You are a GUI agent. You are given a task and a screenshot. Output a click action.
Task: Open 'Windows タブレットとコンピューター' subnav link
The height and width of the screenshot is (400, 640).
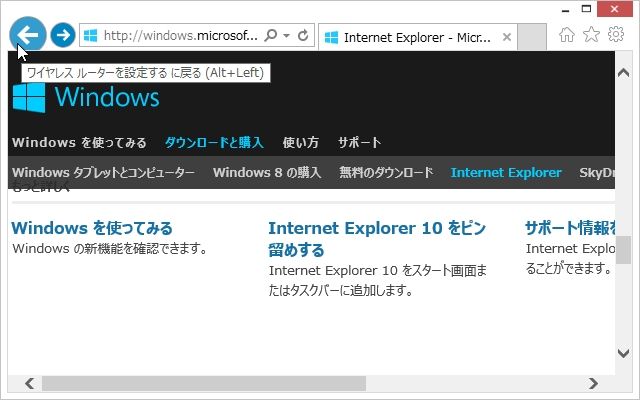tap(103, 172)
